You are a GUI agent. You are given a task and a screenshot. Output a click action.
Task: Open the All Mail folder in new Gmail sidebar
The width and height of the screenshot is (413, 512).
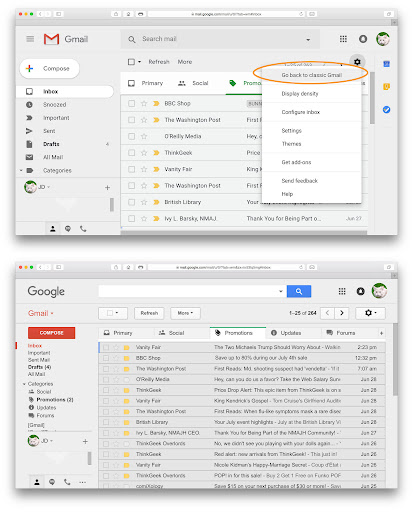click(53, 157)
